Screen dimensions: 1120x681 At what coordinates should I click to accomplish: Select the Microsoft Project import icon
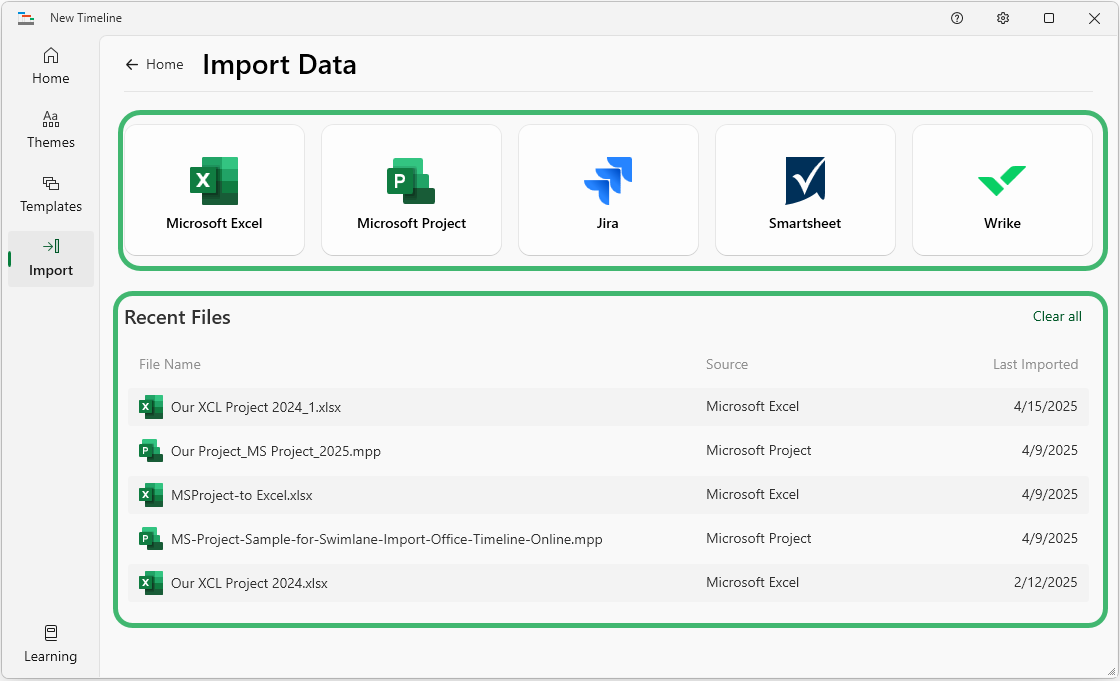[x=411, y=182]
